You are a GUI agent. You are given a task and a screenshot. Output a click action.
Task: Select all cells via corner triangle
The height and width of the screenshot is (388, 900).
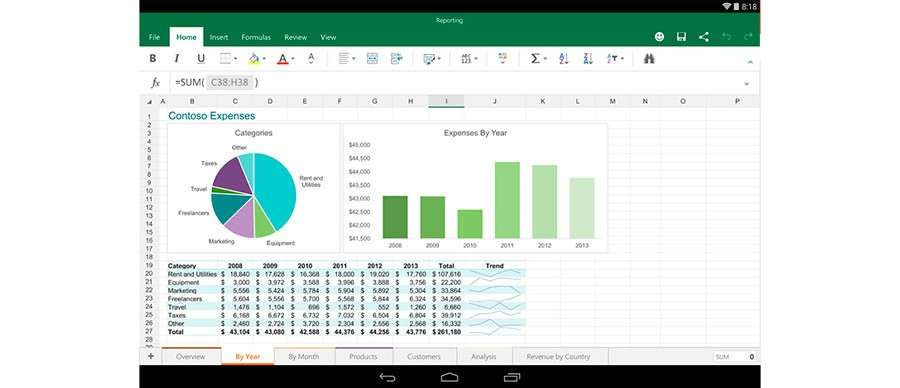tap(150, 102)
